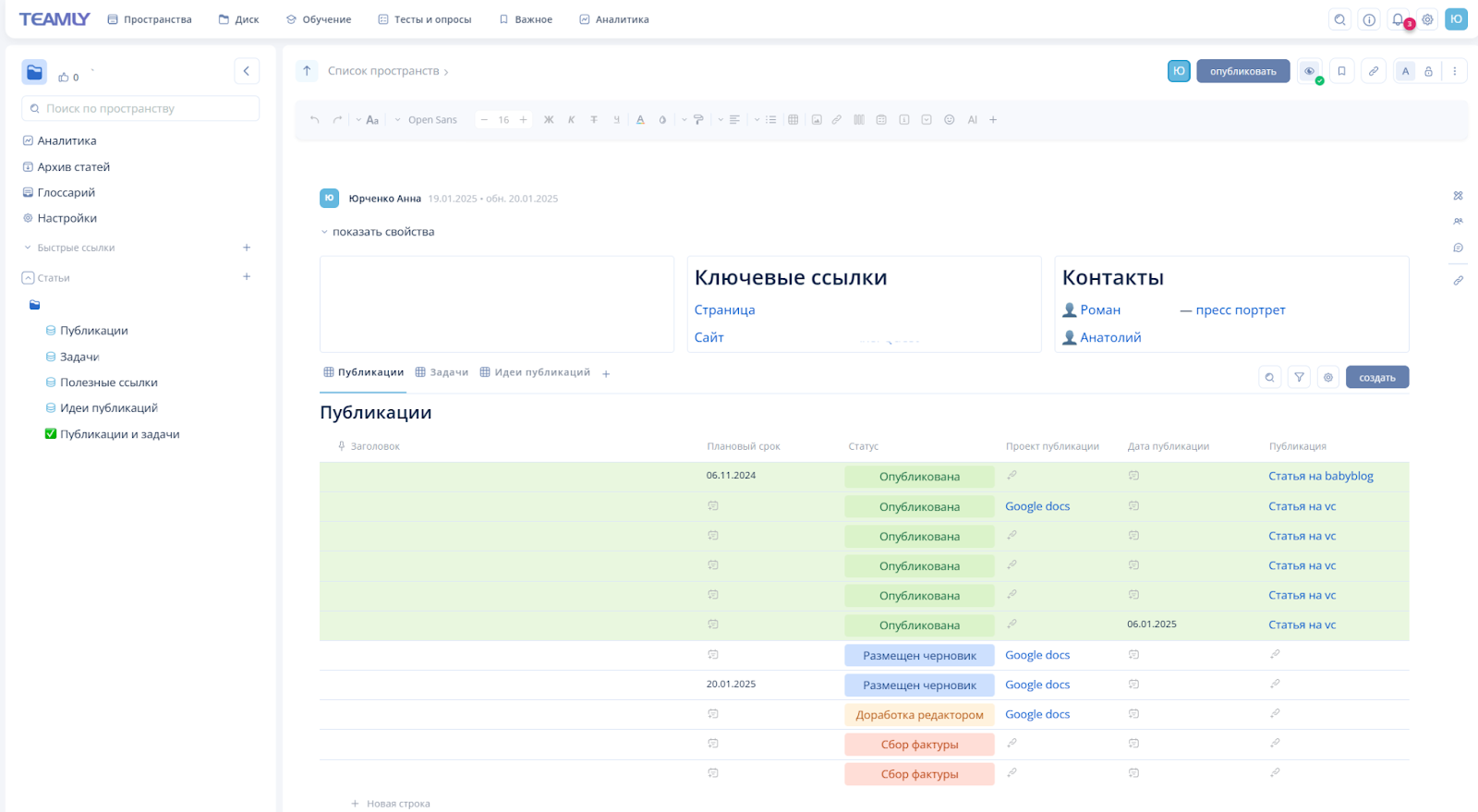The width and height of the screenshot is (1478, 812).
Task: Add an article with plus beside Статьи
Action: [247, 277]
